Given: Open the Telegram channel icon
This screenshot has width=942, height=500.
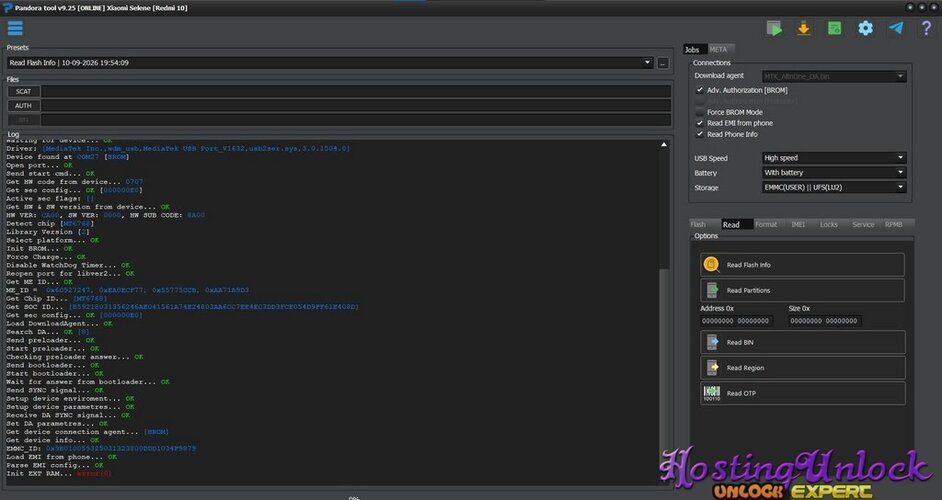Looking at the screenshot, I should [896, 28].
